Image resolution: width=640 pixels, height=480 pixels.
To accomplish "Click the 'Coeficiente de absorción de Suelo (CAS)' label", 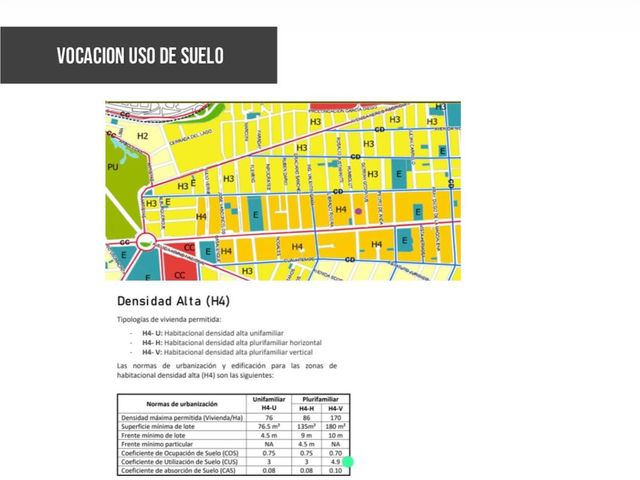I will [x=178, y=471].
